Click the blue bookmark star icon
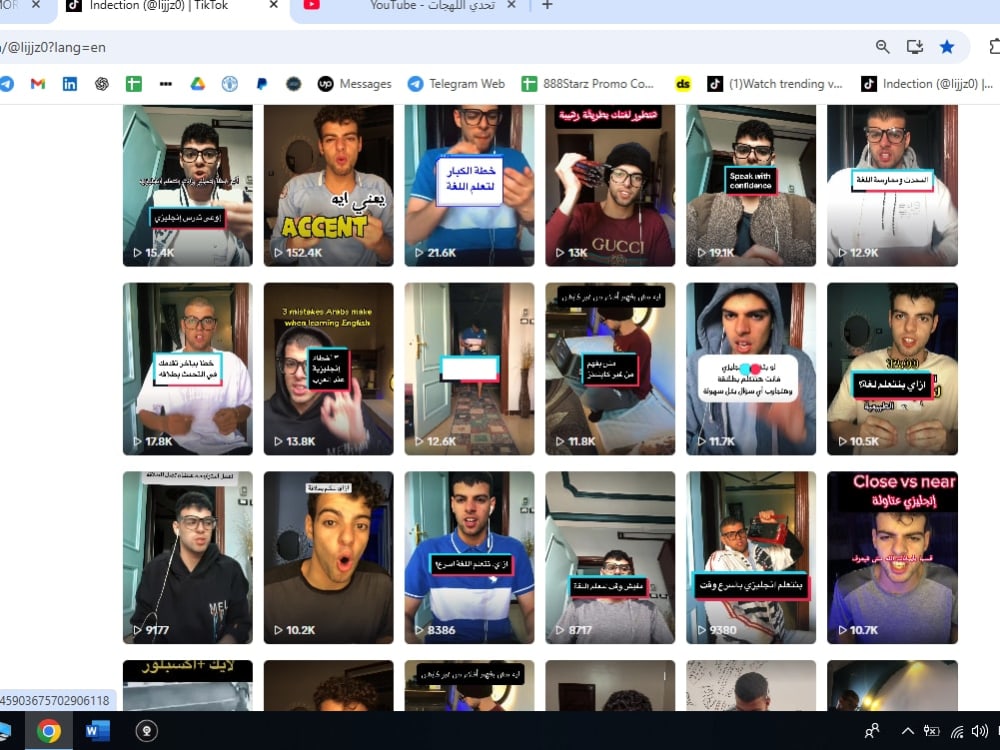Image resolution: width=1000 pixels, height=750 pixels. click(947, 47)
